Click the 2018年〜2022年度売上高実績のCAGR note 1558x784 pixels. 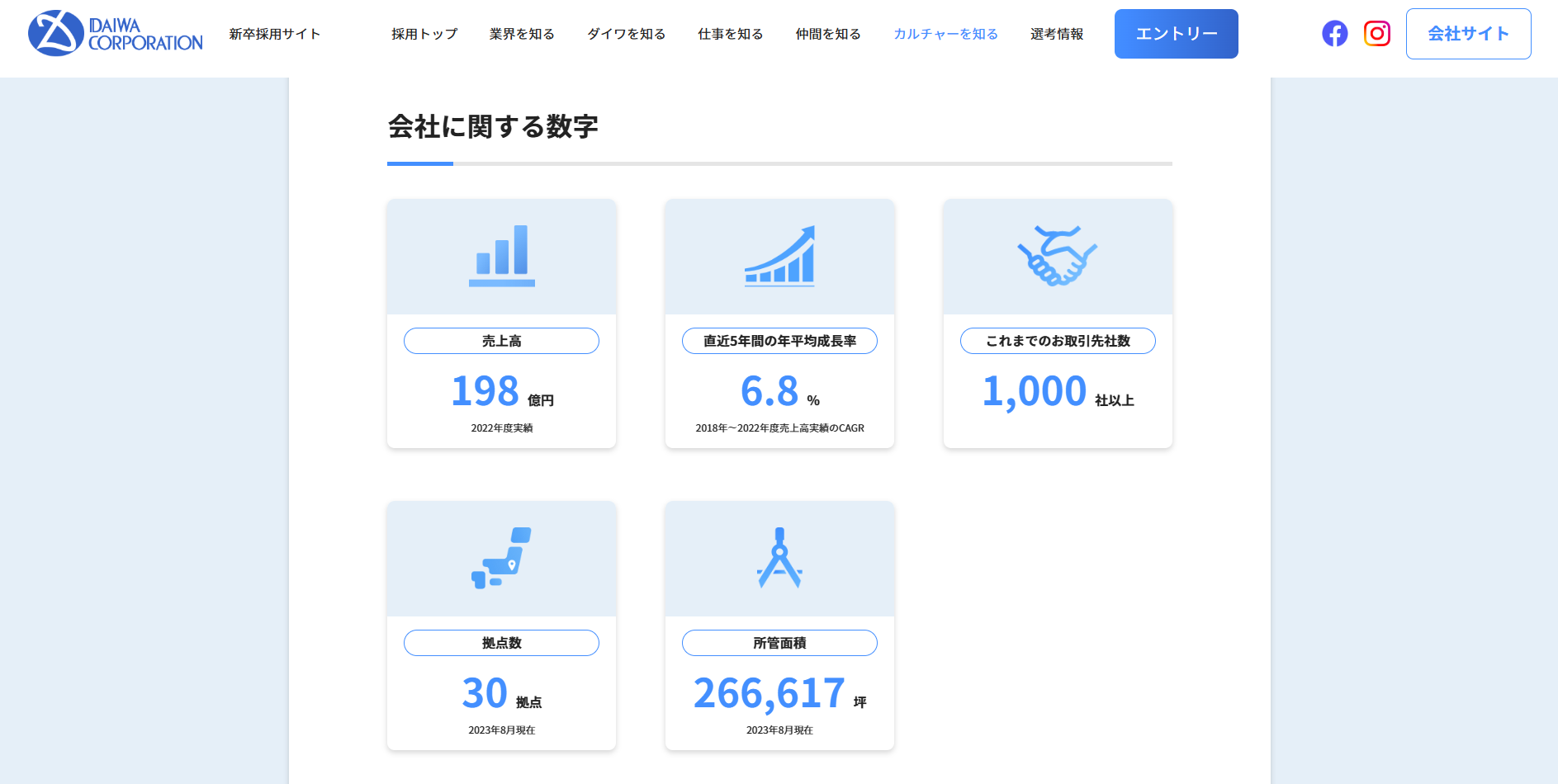click(x=779, y=428)
